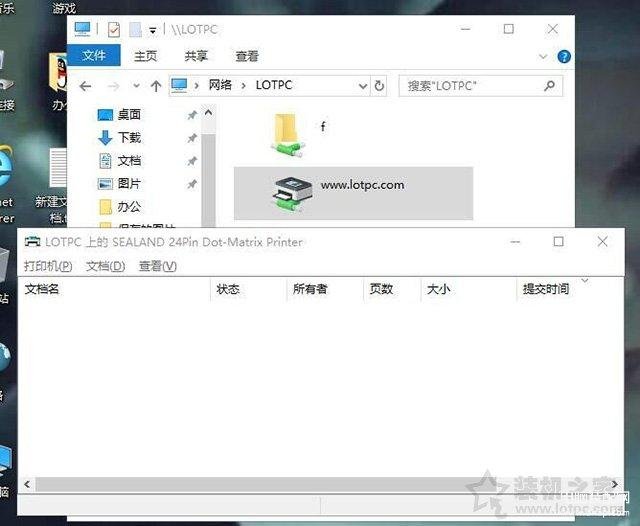Open the 文件 tab in Explorer

point(93,55)
